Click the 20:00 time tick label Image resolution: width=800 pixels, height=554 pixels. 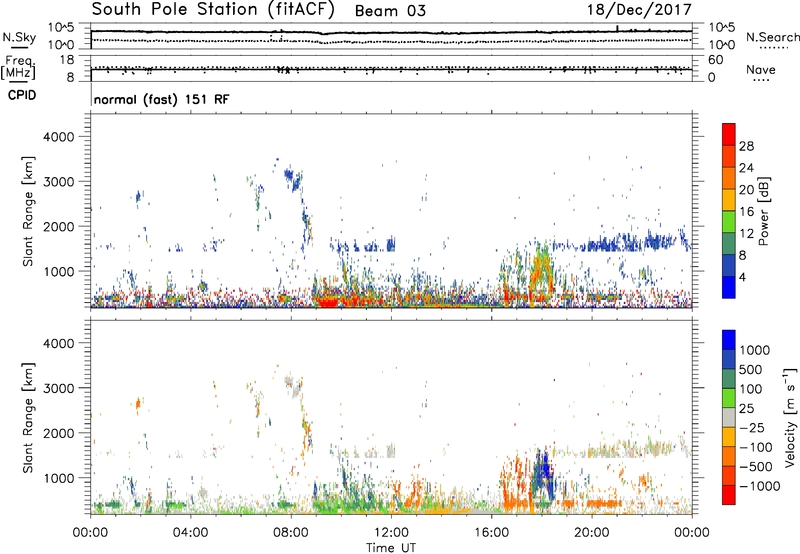591,532
